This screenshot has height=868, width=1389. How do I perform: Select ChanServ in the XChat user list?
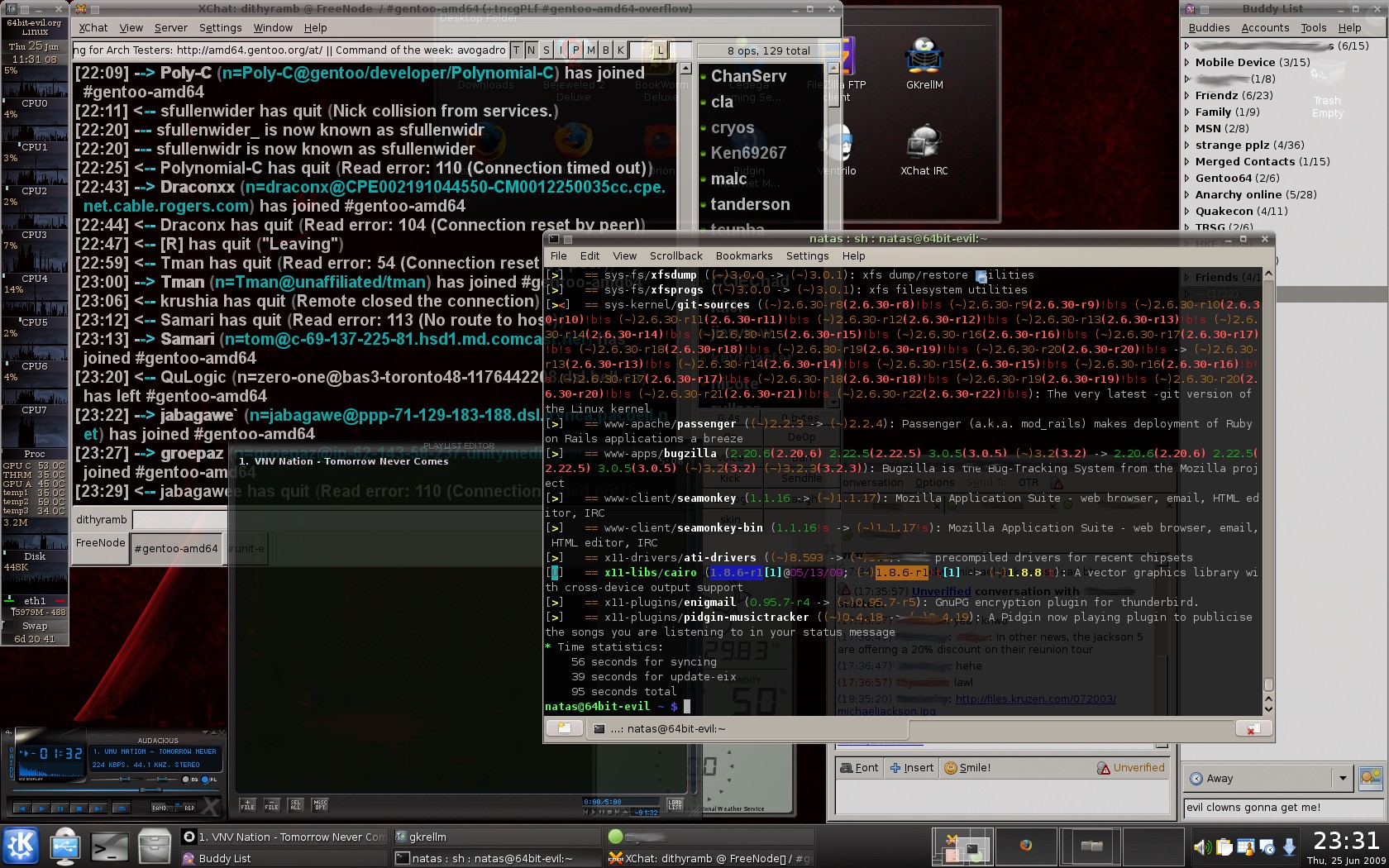[x=748, y=76]
